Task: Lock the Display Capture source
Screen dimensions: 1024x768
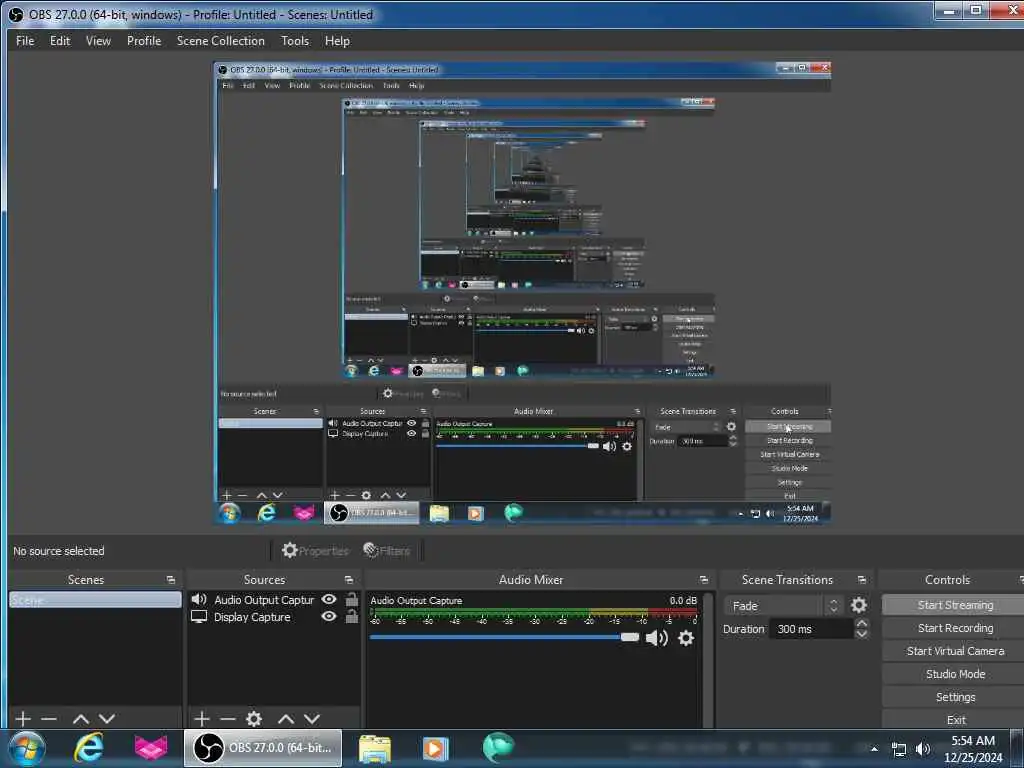Action: (351, 616)
